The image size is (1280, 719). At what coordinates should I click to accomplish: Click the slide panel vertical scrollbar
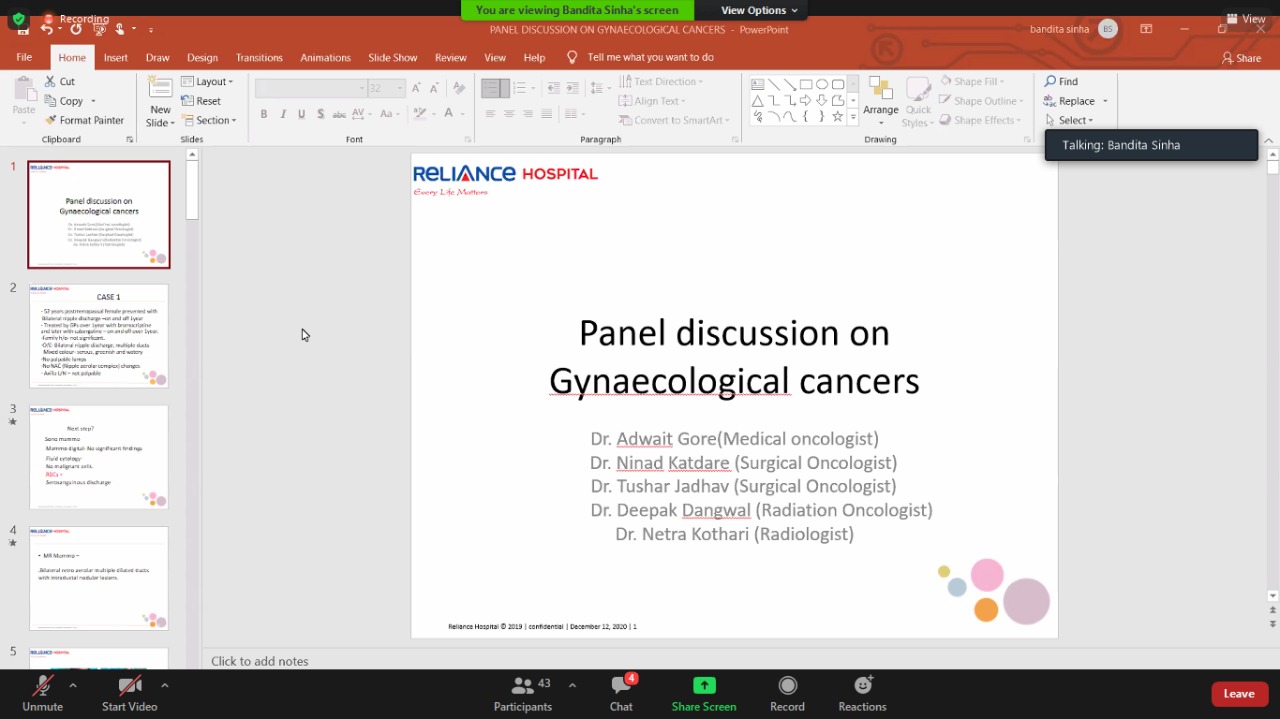[x=192, y=190]
